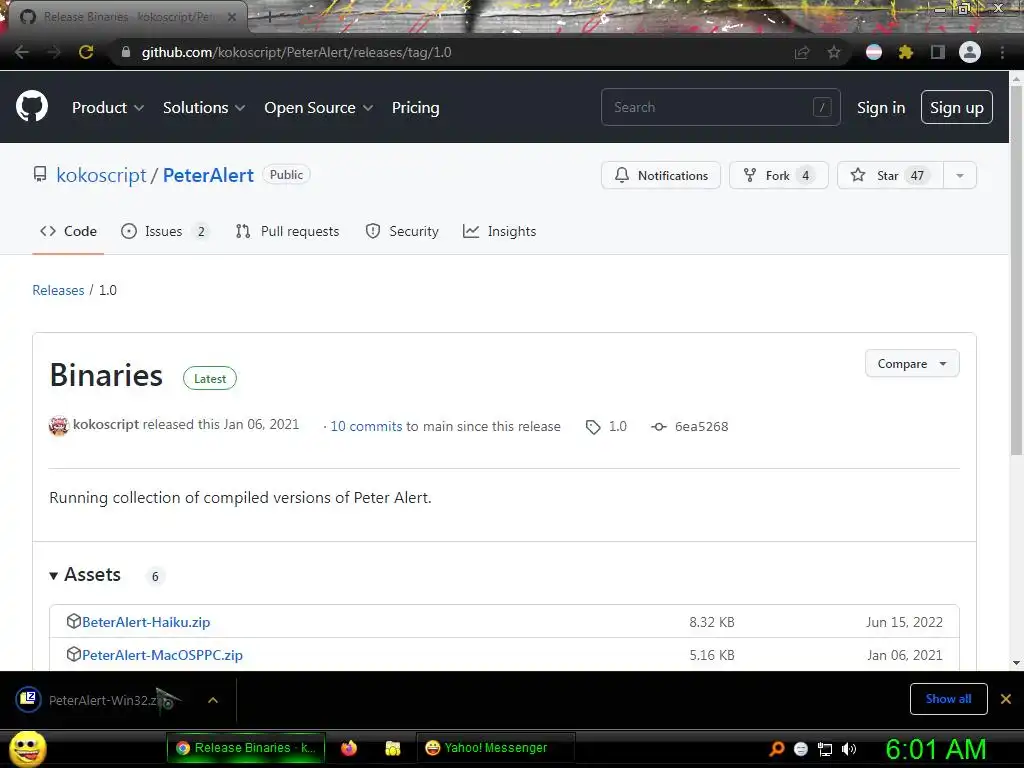Viewport: 1024px width, 768px height.
Task: Open the extensions puzzle icon
Action: pos(906,52)
